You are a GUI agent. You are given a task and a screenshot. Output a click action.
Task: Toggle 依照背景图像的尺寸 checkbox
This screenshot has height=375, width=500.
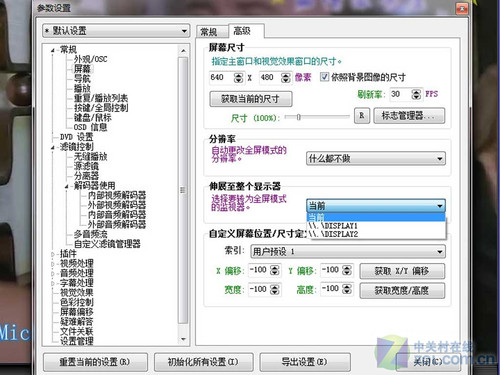click(x=324, y=77)
